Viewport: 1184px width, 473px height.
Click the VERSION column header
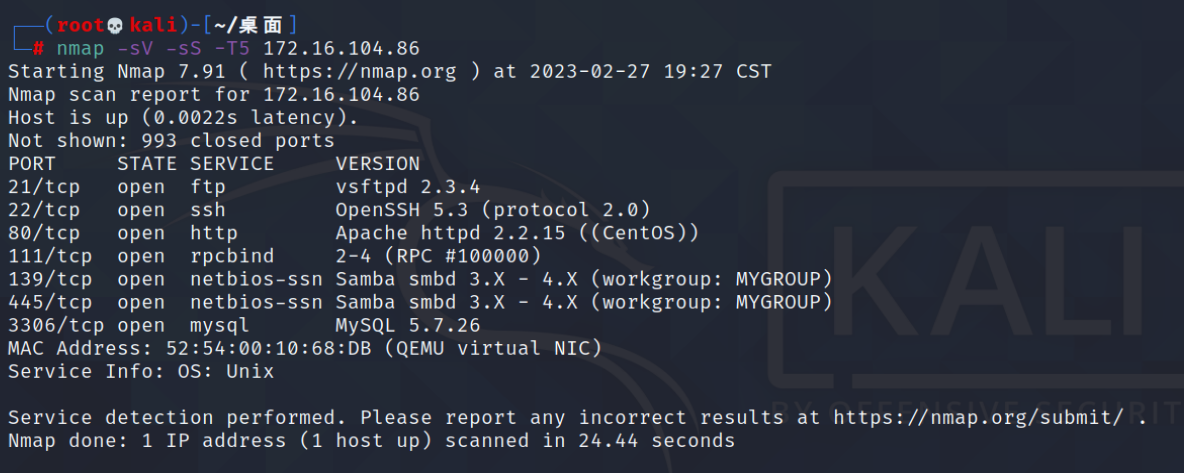(378, 164)
